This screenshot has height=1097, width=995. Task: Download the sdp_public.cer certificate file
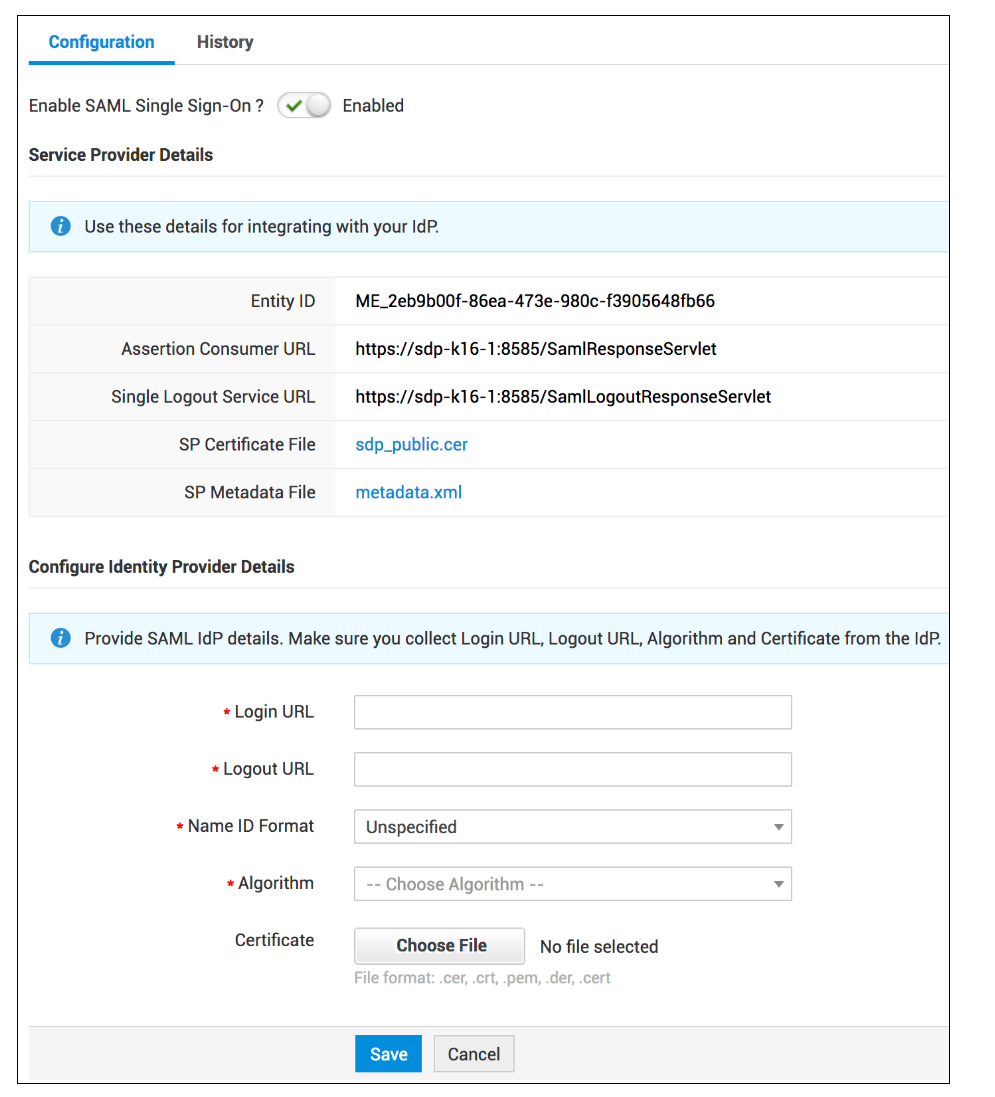pyautogui.click(x=411, y=445)
